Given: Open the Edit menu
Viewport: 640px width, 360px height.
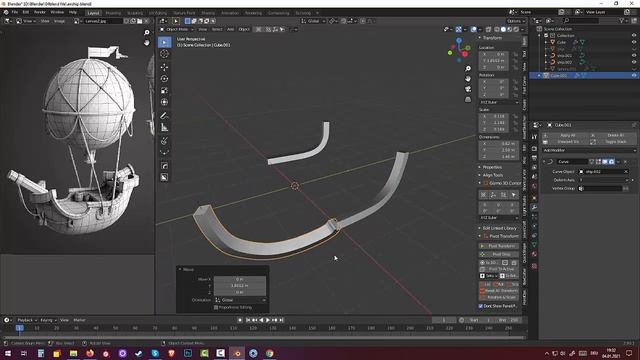Looking at the screenshot, I should point(26,12).
